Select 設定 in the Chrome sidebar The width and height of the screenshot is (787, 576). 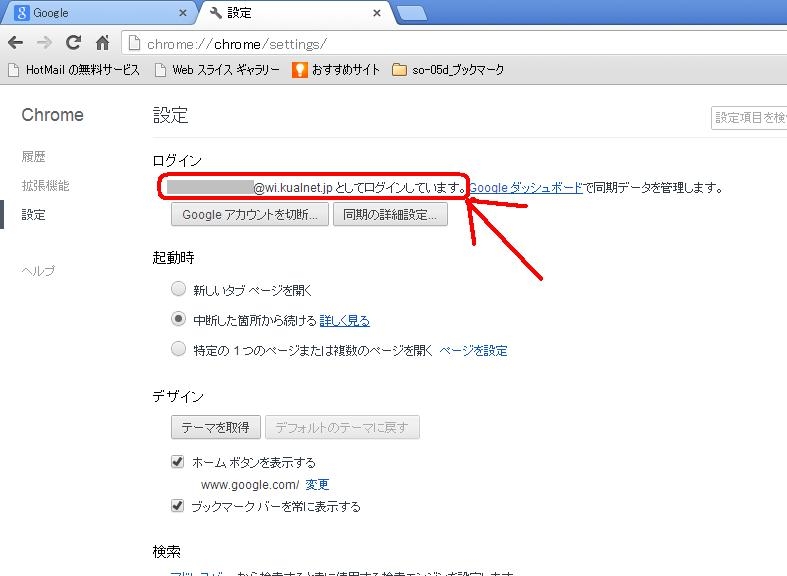(34, 215)
